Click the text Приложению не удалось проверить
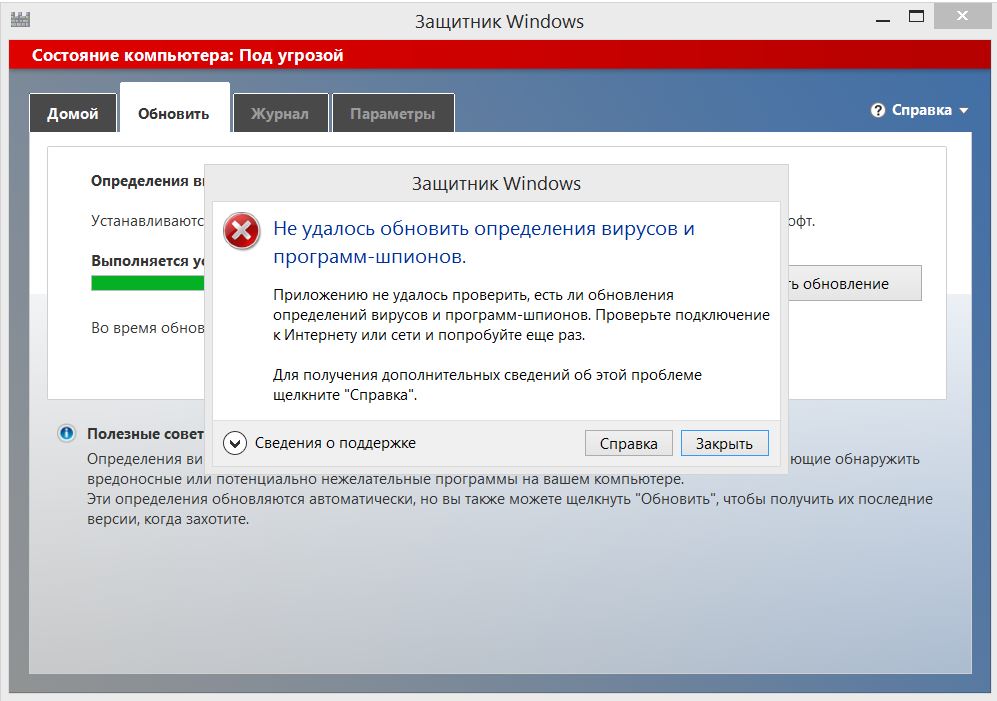 [521, 314]
